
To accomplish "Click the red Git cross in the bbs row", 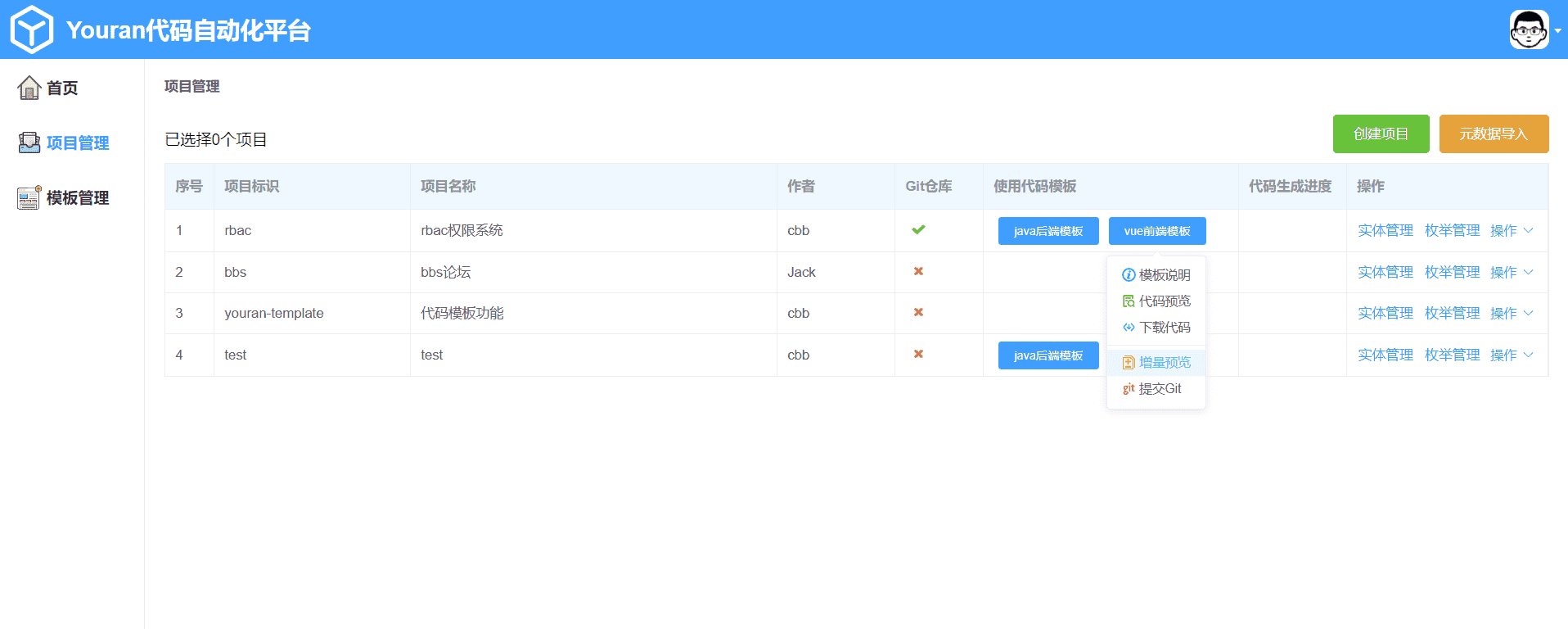I will (918, 271).
